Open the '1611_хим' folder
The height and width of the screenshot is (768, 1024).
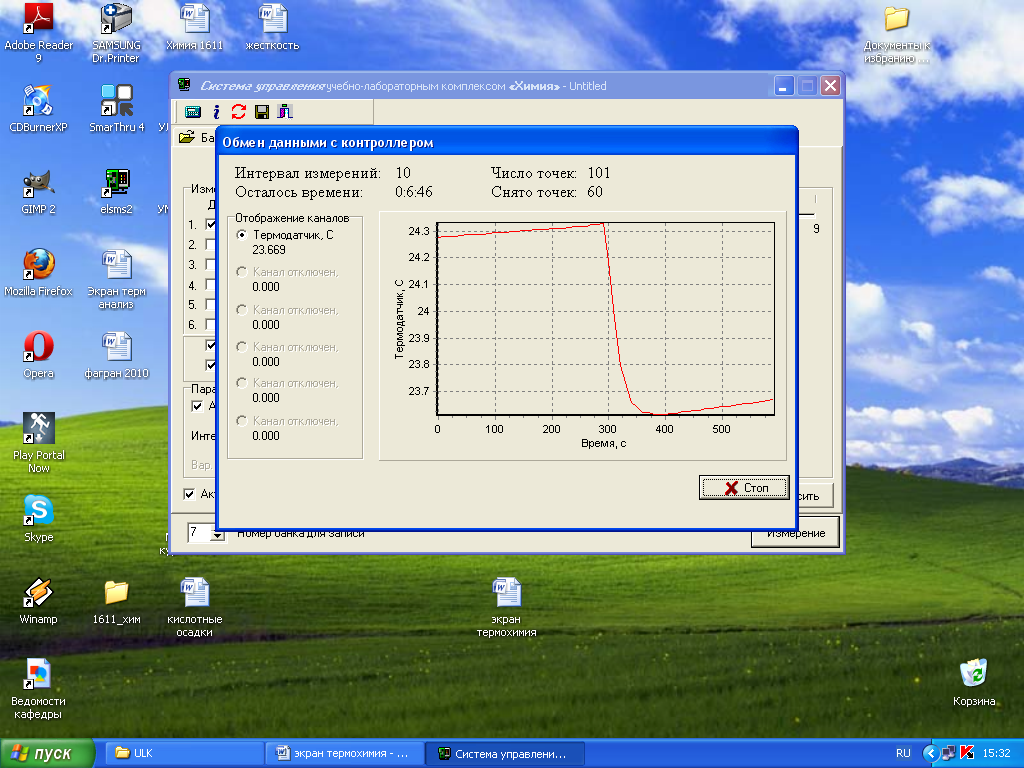click(116, 601)
